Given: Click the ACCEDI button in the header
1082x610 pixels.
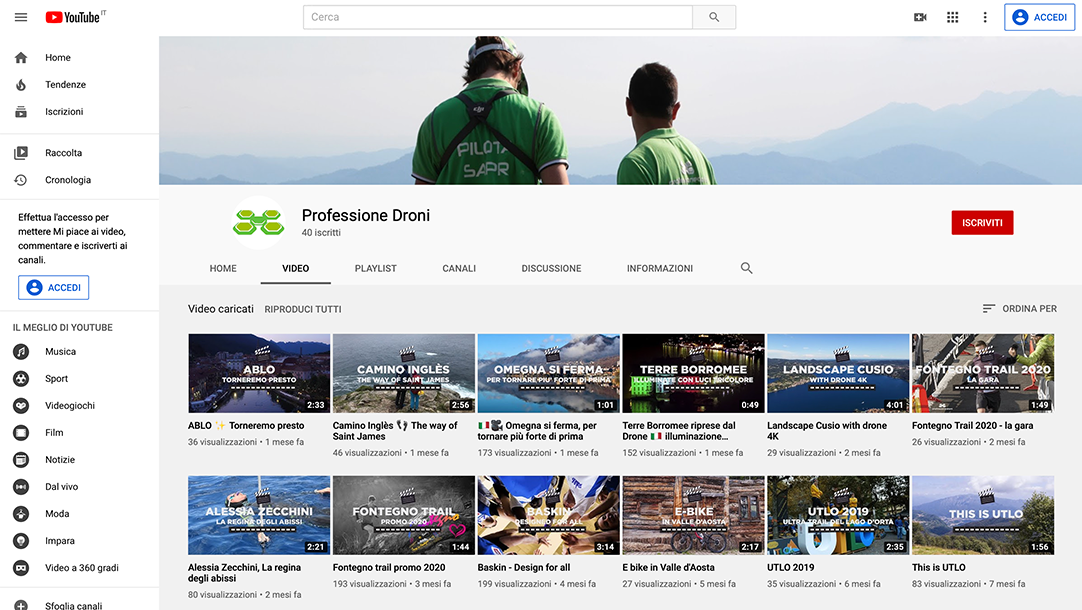Looking at the screenshot, I should pyautogui.click(x=1039, y=17).
